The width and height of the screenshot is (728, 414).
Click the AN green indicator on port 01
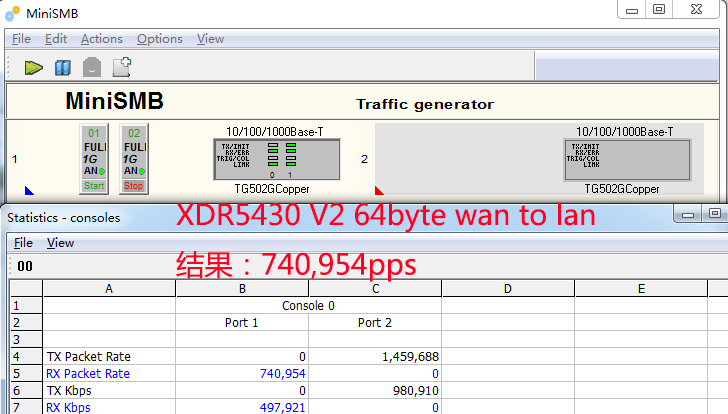pyautogui.click(x=102, y=171)
